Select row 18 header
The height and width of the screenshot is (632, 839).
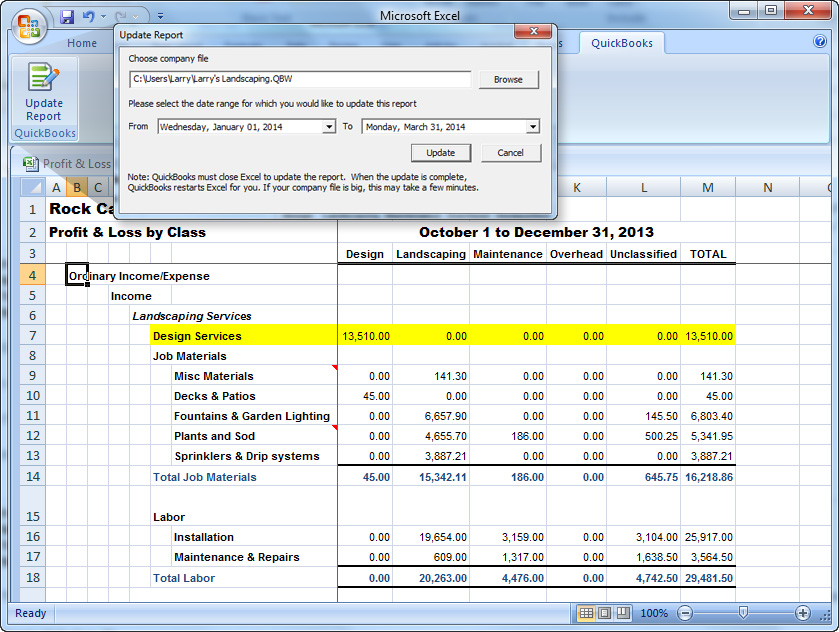click(x=33, y=578)
